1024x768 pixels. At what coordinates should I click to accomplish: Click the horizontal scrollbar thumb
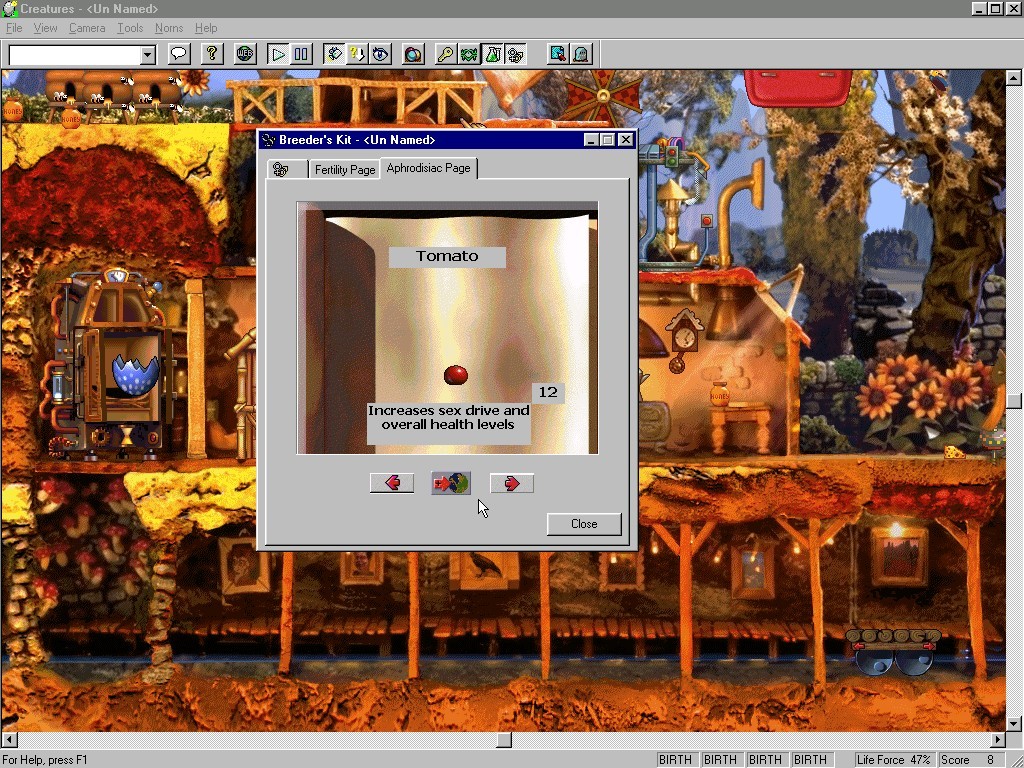point(504,740)
